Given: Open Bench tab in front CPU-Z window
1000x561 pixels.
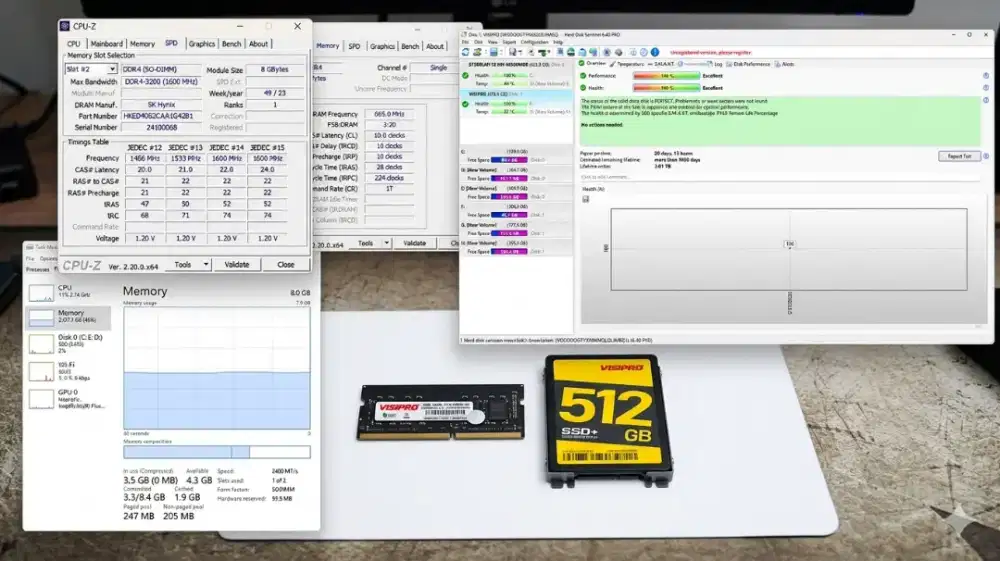Looking at the screenshot, I should 232,44.
